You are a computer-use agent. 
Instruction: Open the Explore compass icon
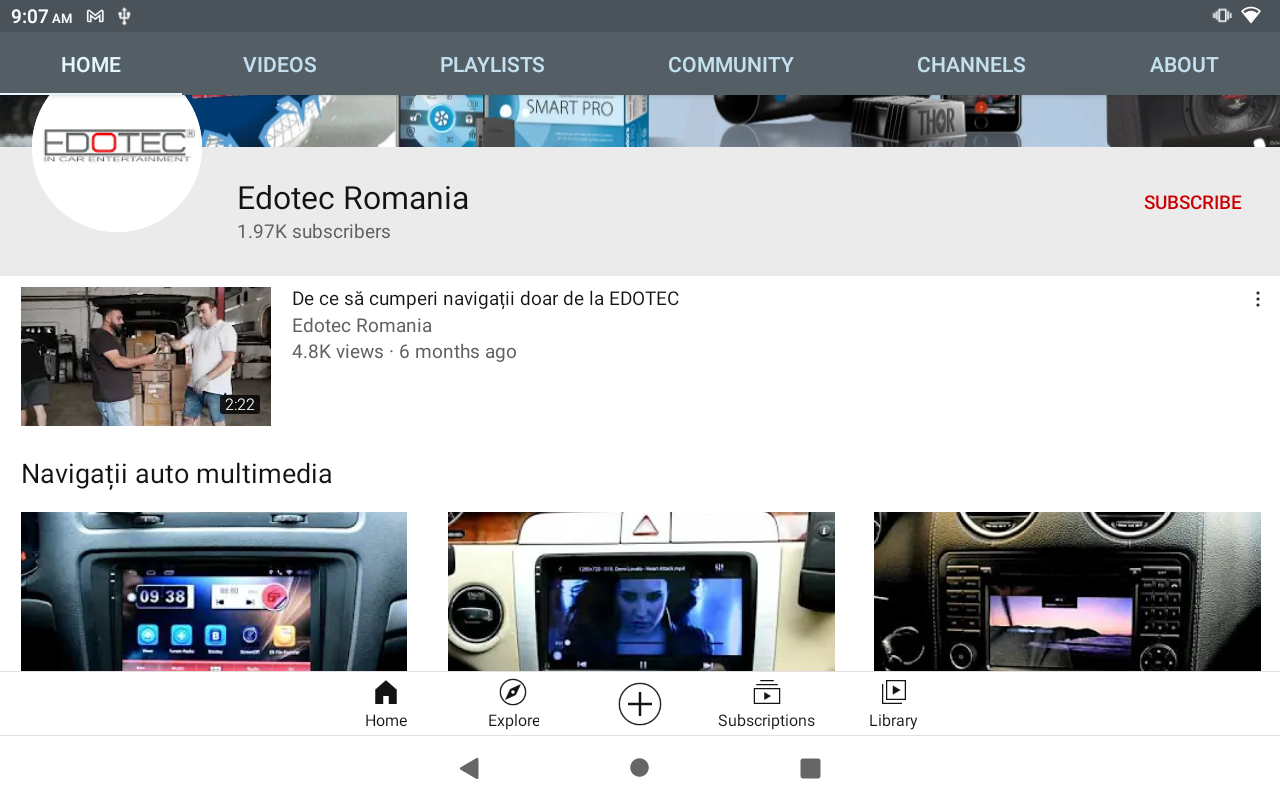coord(513,692)
